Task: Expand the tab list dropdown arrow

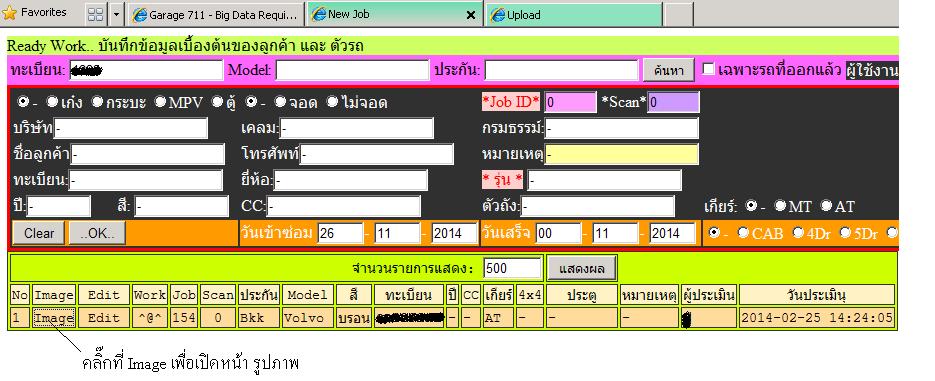Action: pos(116,15)
